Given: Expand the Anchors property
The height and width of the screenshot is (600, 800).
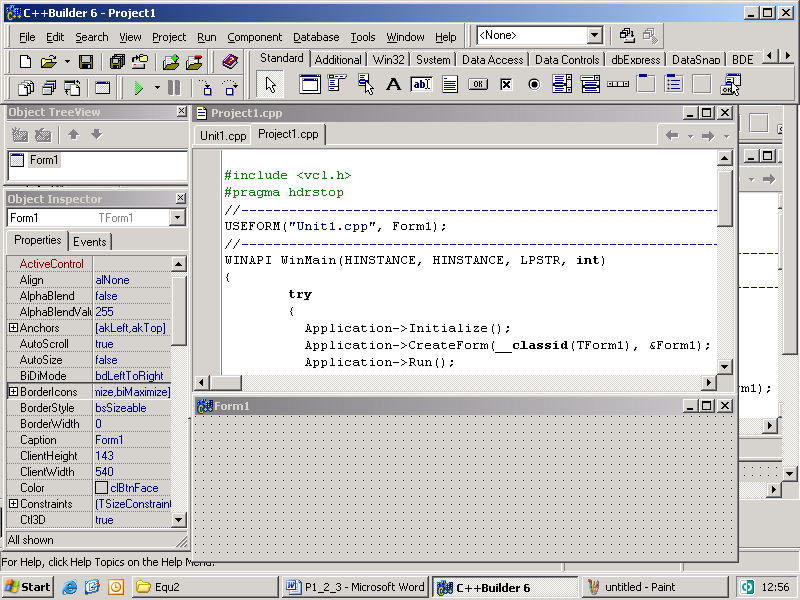Looking at the screenshot, I should (13, 328).
